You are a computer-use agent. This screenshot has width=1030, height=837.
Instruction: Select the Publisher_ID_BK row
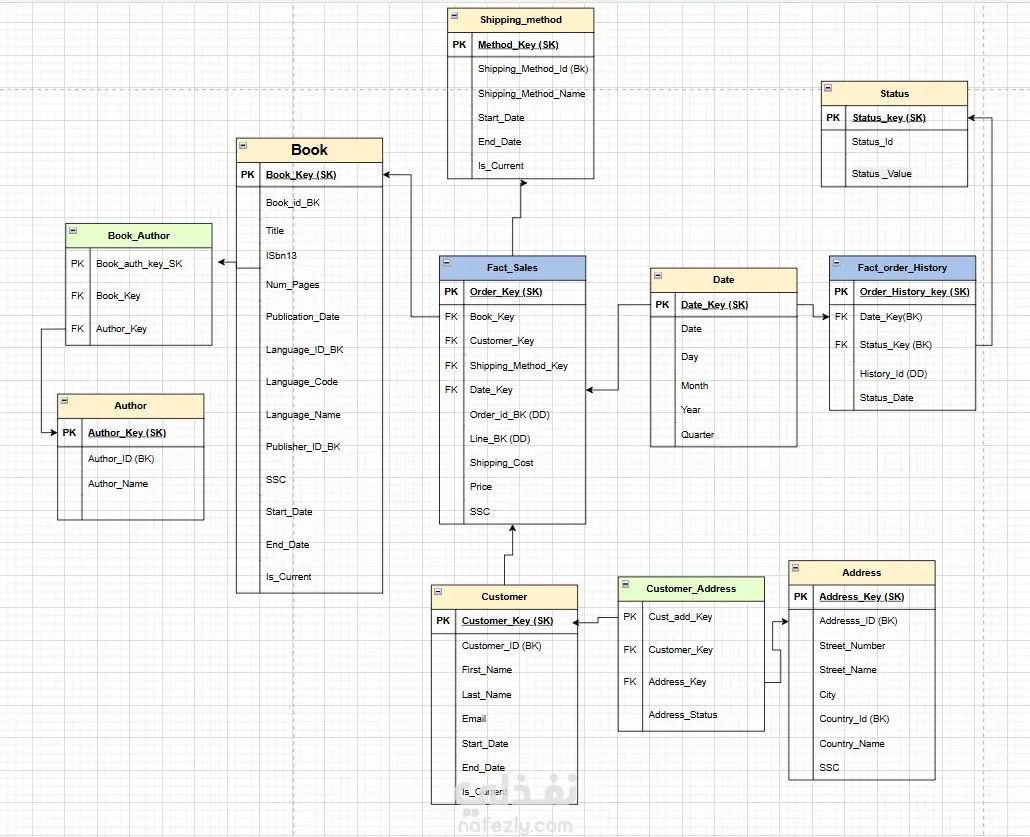[x=309, y=447]
